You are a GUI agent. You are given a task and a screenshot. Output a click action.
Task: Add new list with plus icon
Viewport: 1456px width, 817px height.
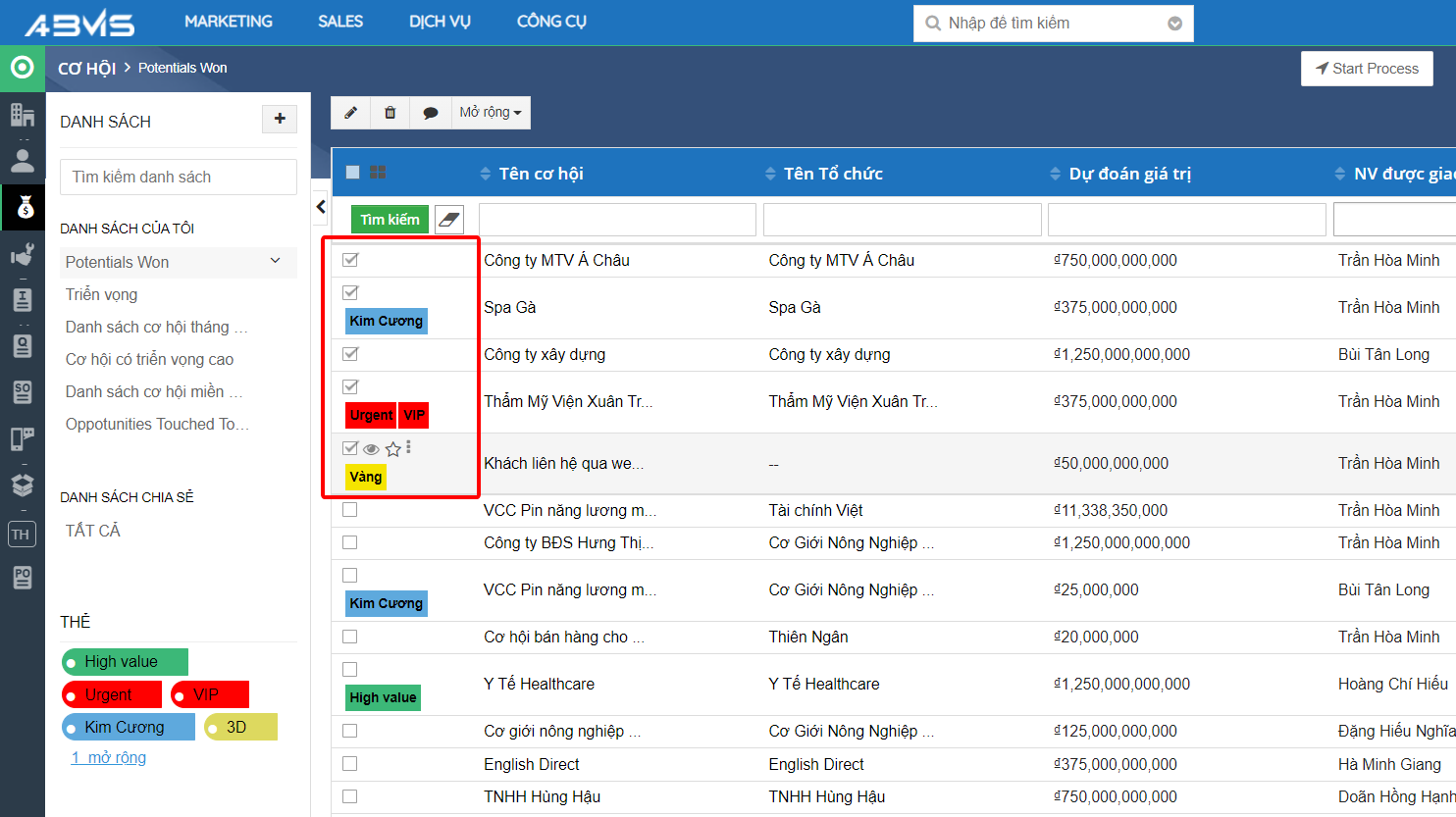coord(280,119)
